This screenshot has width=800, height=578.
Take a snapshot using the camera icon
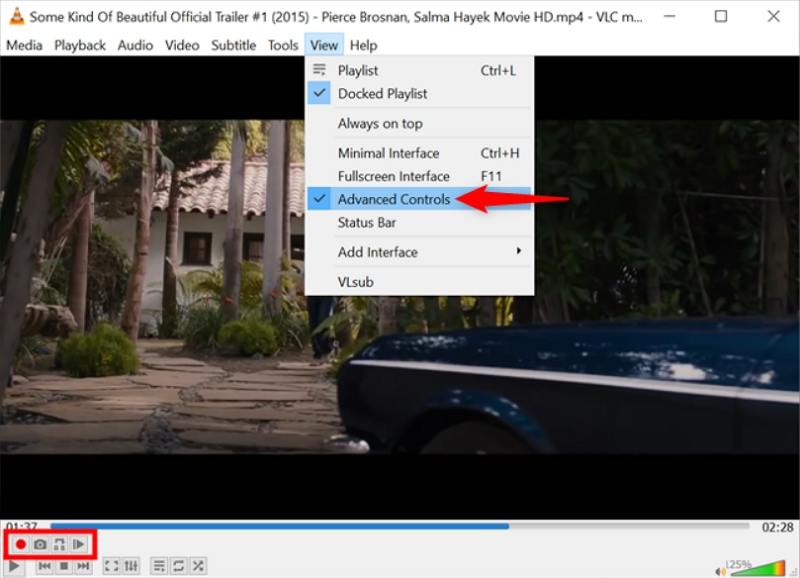click(40, 543)
